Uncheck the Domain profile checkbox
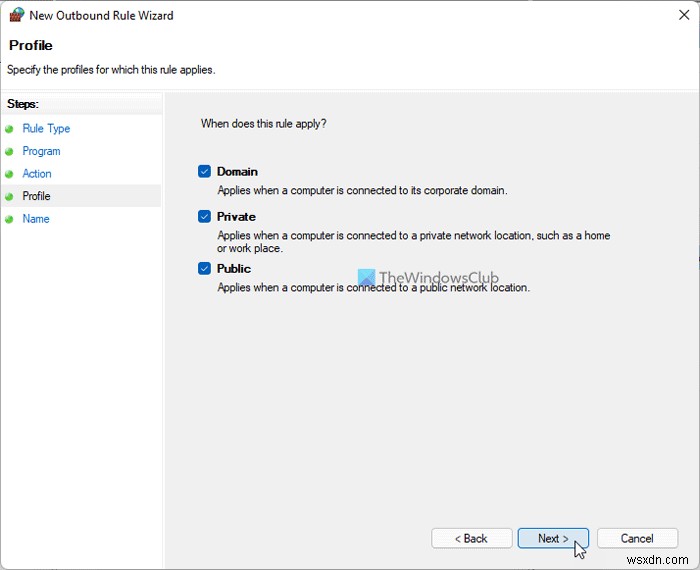Screen dimensions: 700x570 point(204,171)
